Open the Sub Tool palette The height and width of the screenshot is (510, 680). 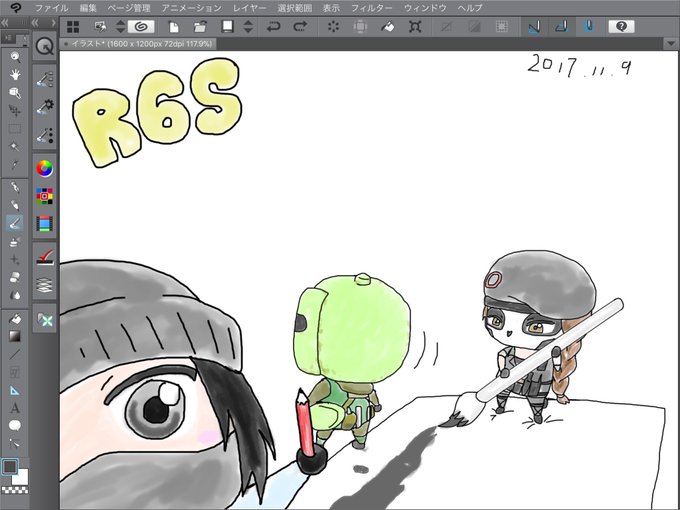coord(44,79)
